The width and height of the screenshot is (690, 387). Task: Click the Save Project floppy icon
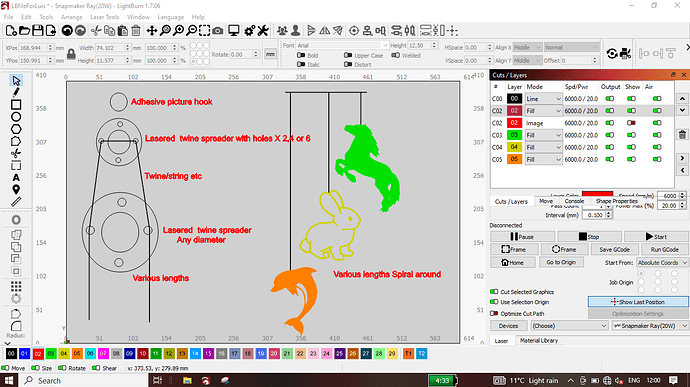pos(38,30)
